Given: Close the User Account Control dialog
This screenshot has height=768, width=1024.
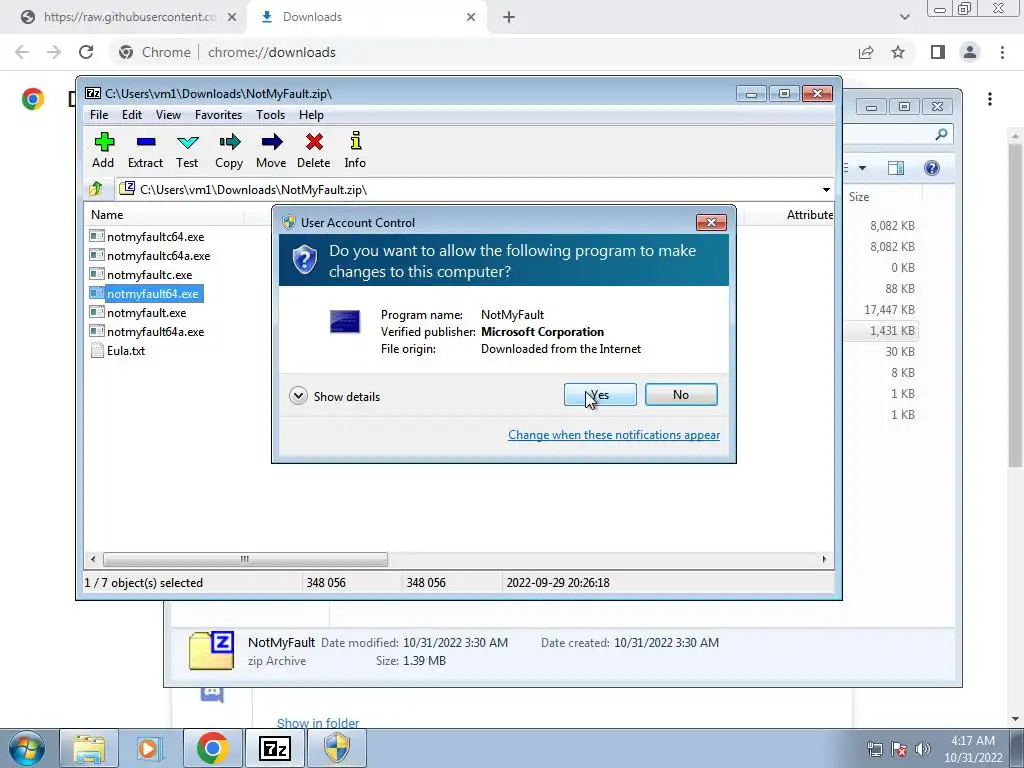Looking at the screenshot, I should (711, 223).
